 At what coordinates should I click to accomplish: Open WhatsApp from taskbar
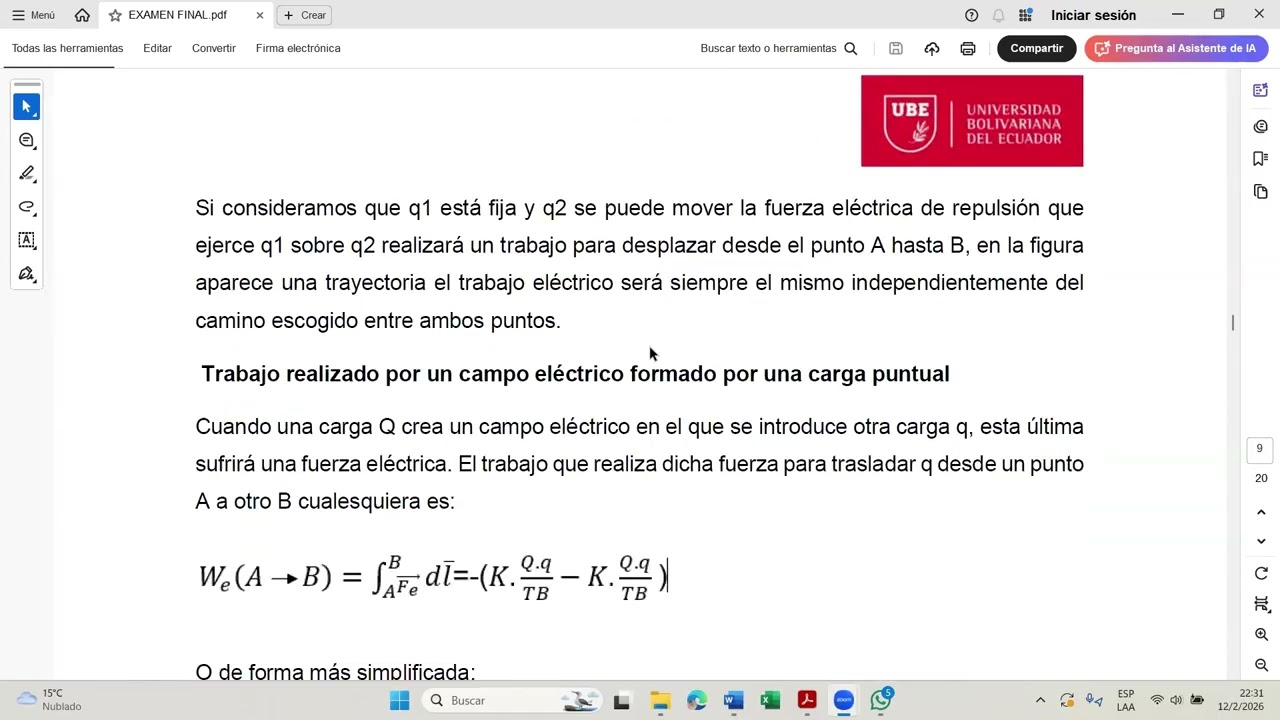881,700
